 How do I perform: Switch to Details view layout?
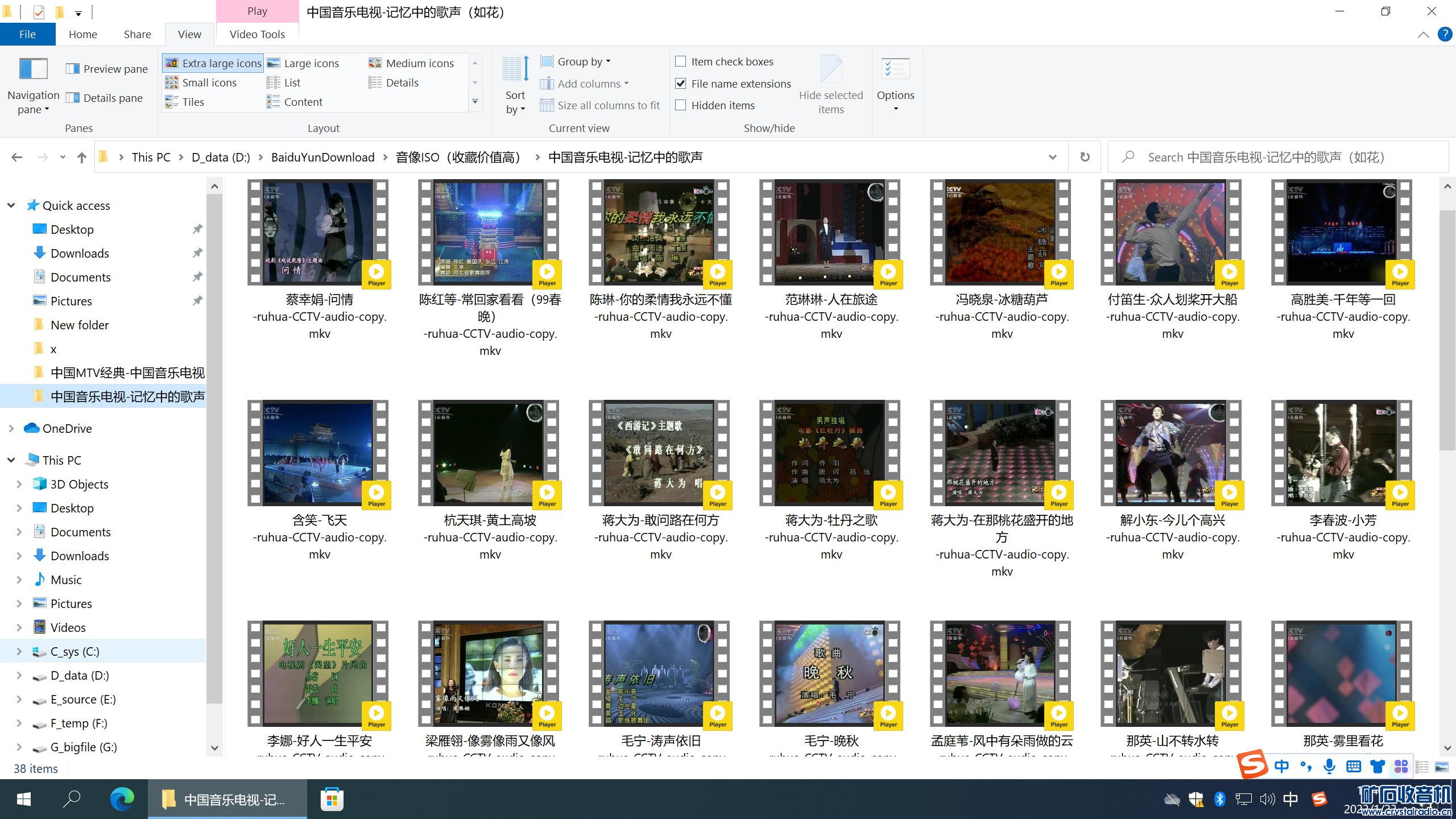[x=402, y=82]
